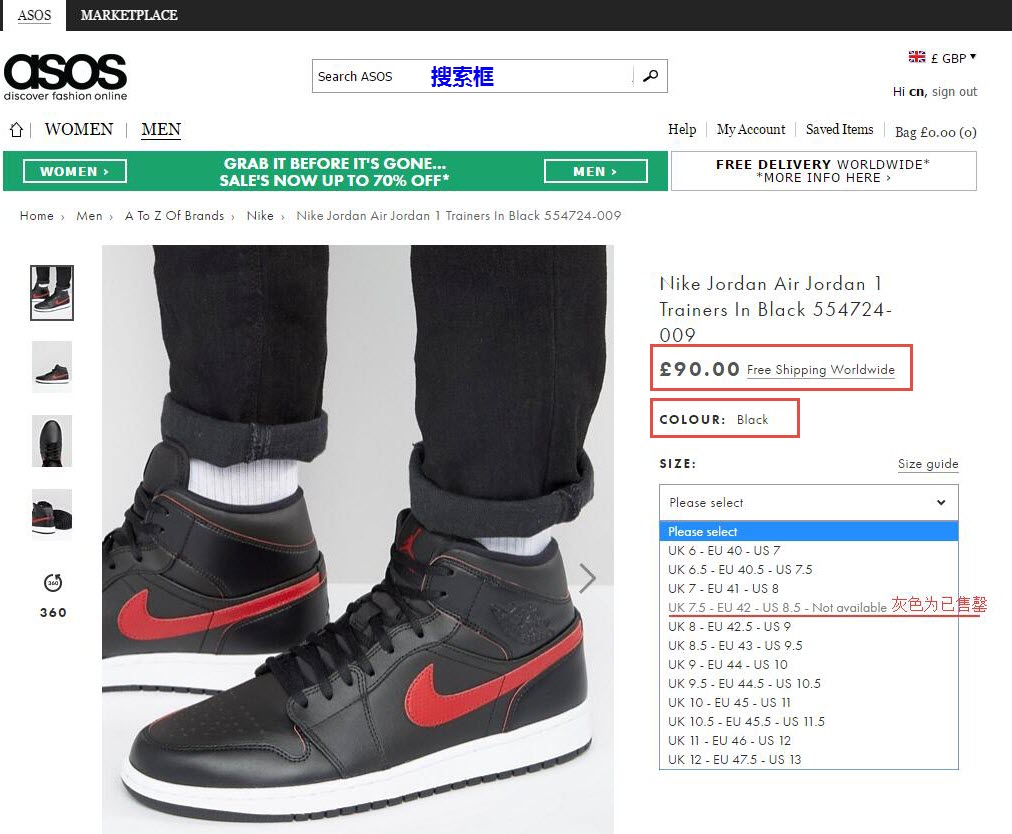Click Free Shipping Worldwide link
Image resolution: width=1012 pixels, height=834 pixels.
coord(820,370)
